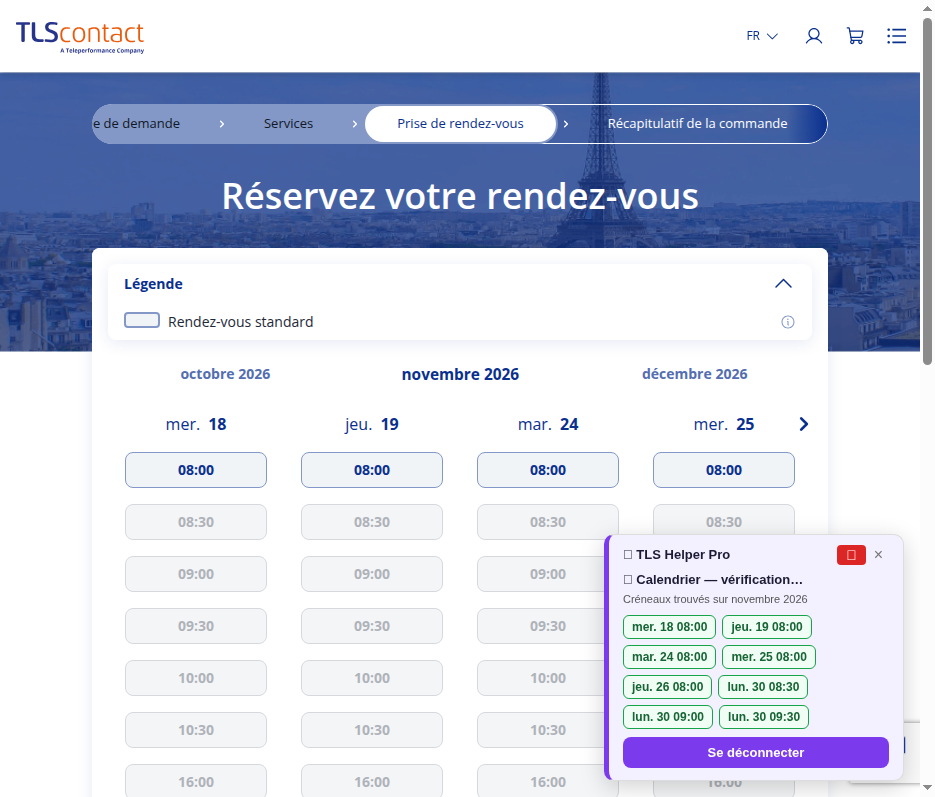The height and width of the screenshot is (797, 935).
Task: Click the TLScontact logo
Action: tap(80, 37)
